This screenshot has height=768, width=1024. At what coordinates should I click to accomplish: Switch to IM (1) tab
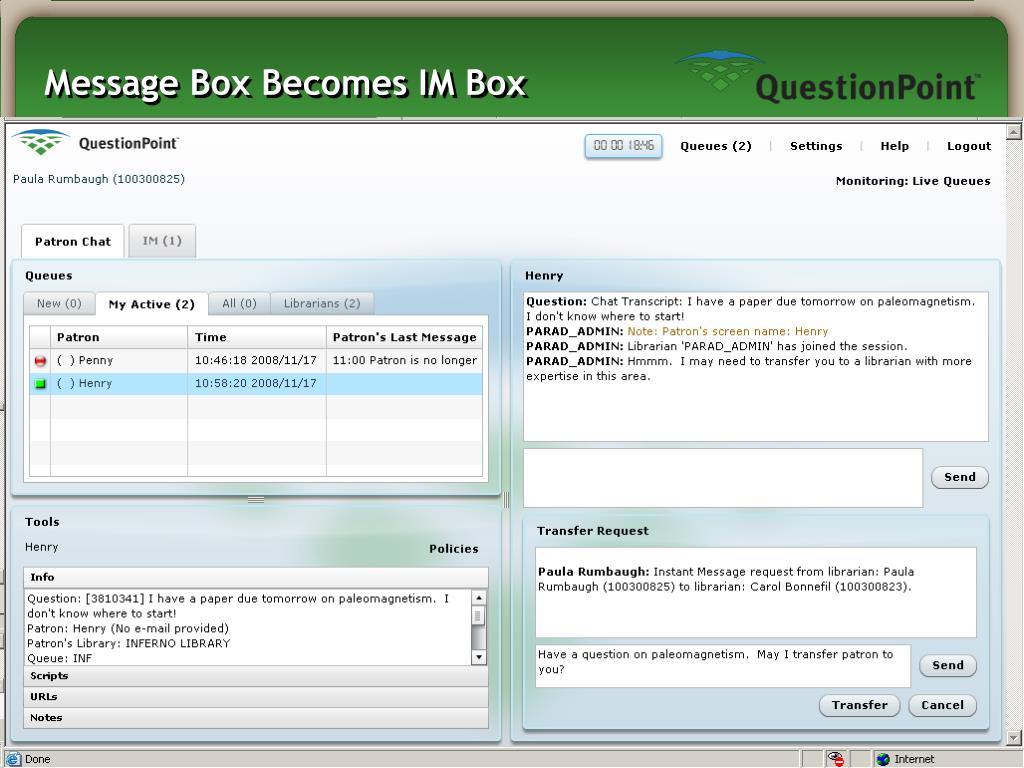tap(162, 241)
